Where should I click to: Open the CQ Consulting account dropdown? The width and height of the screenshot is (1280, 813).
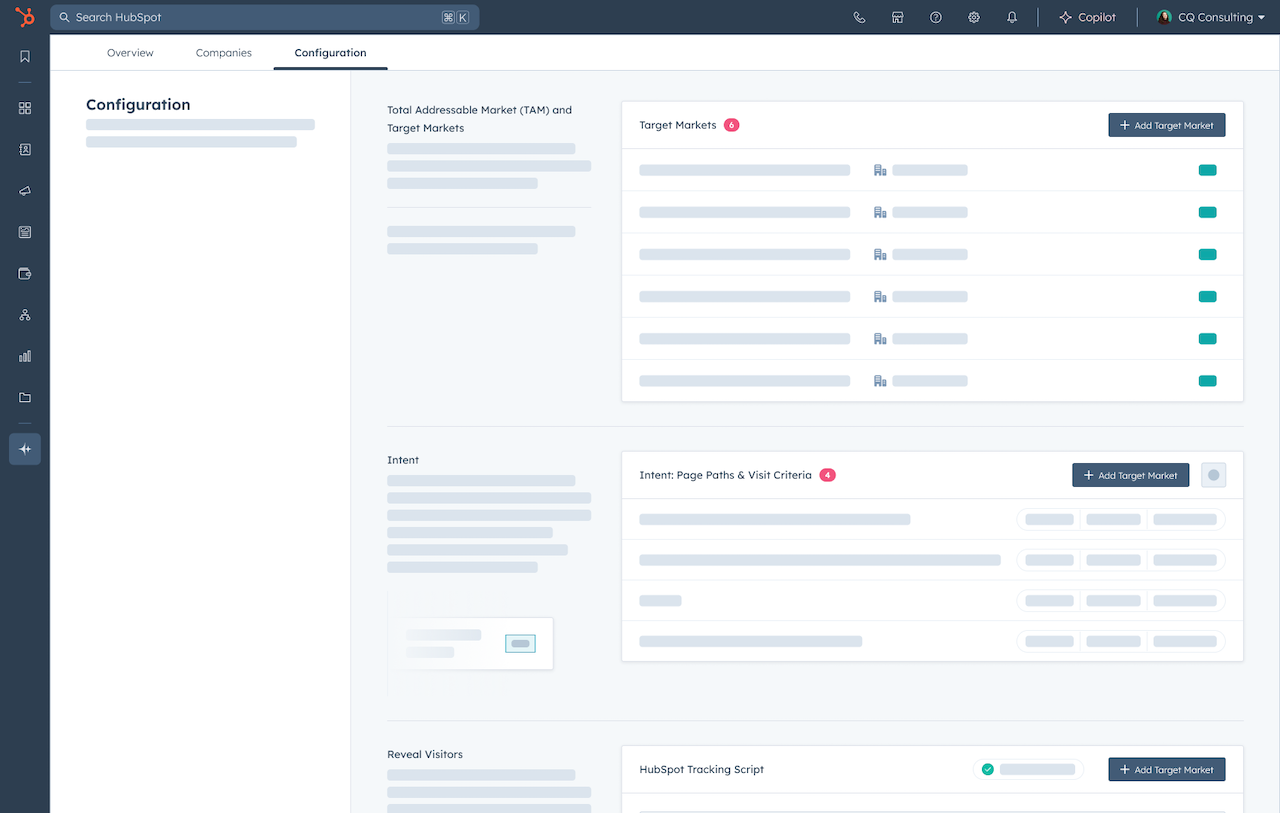point(1210,17)
